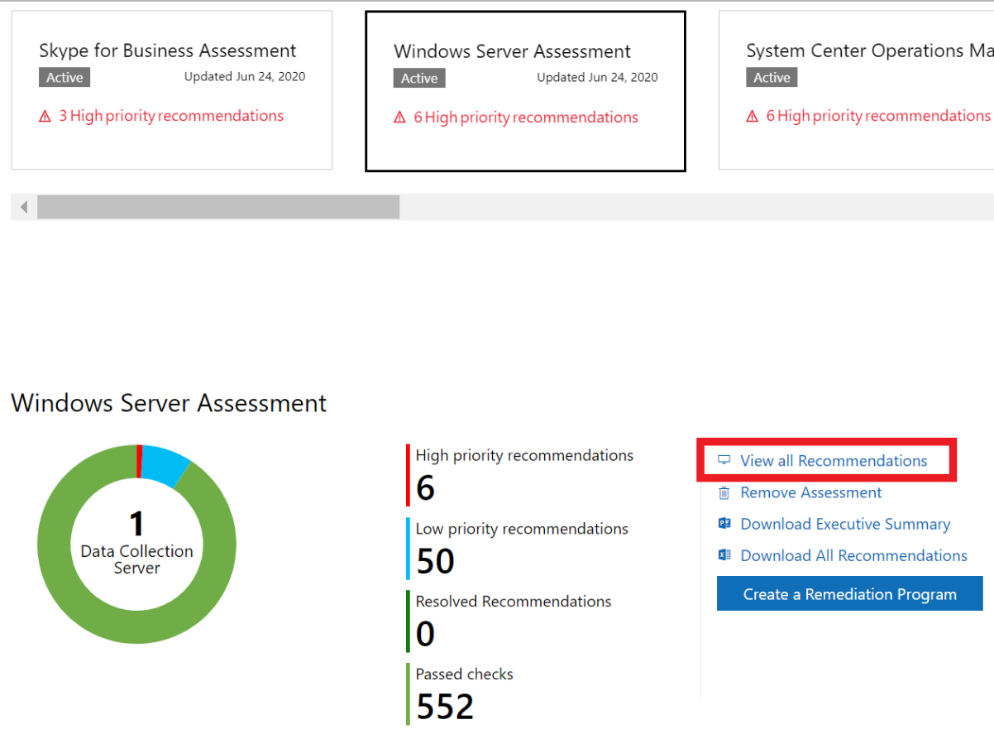The height and width of the screenshot is (734, 994).
Task: Click the blue segment of donut chart
Action: click(163, 465)
